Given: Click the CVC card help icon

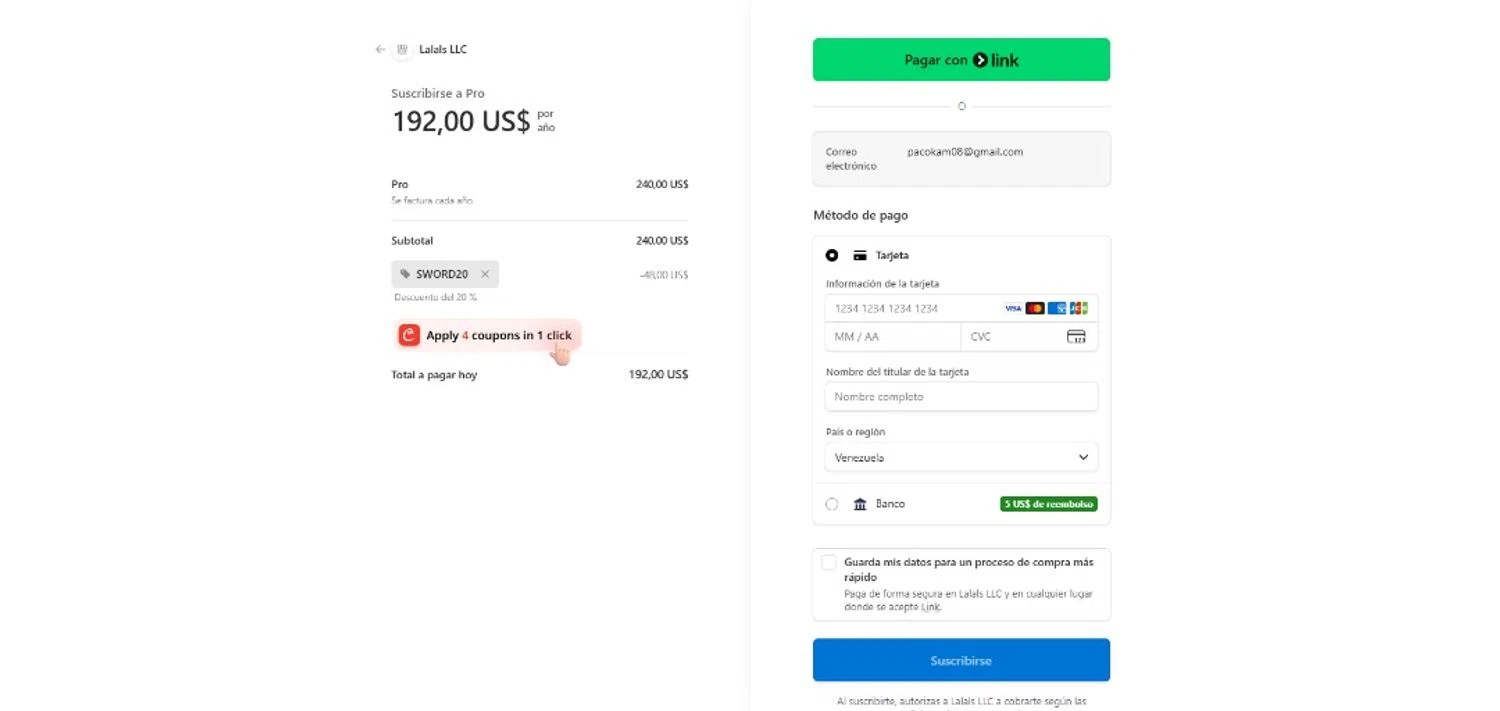Looking at the screenshot, I should click(x=1076, y=337).
